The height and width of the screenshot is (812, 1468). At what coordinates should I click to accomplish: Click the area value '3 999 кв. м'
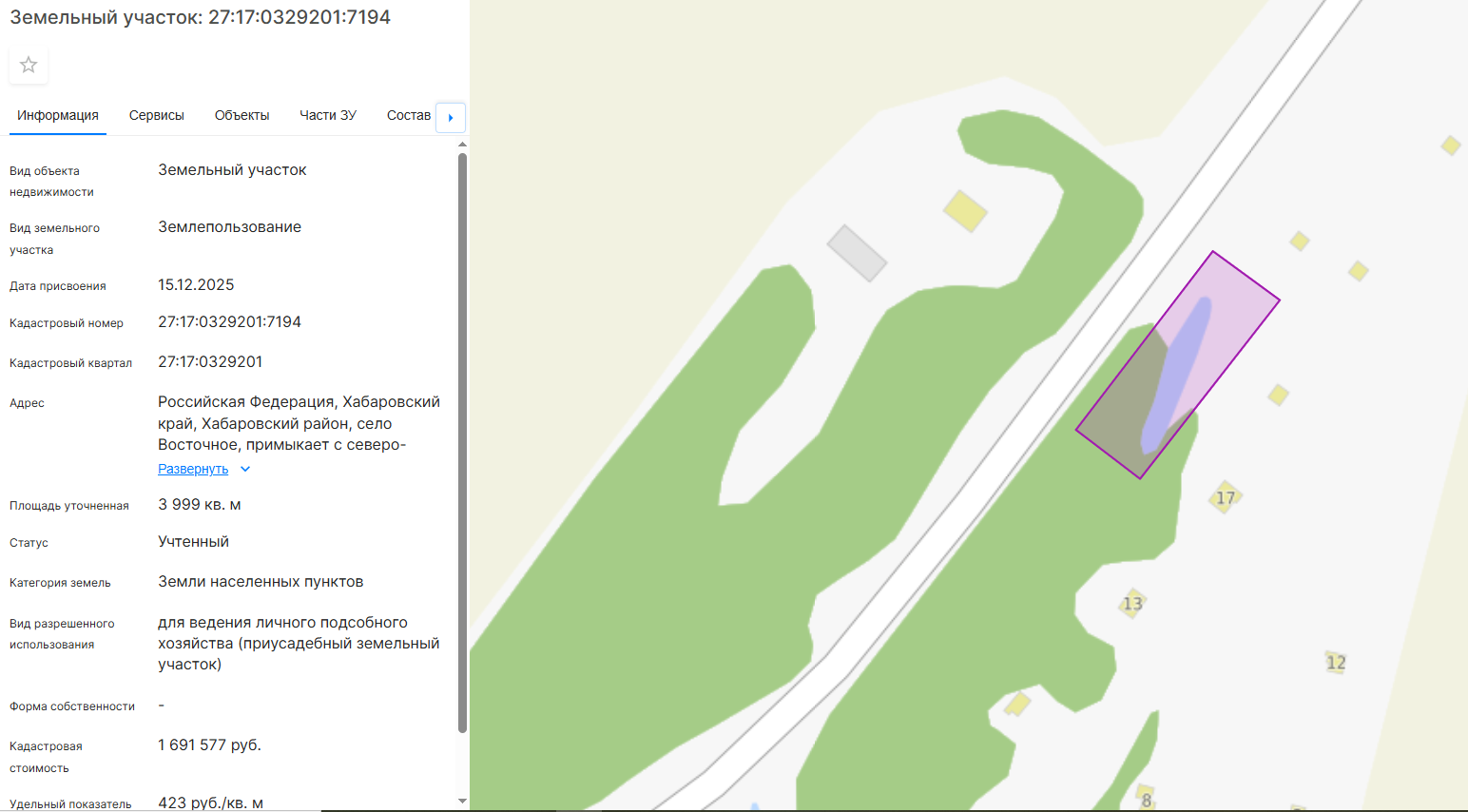click(x=200, y=505)
